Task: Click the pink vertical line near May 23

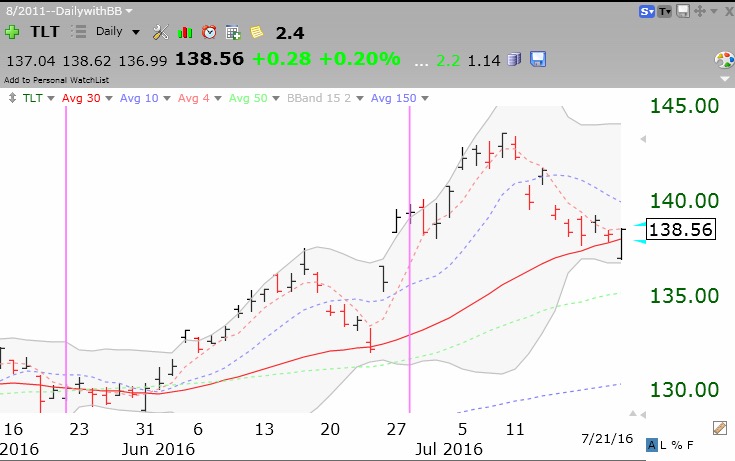Action: tap(66, 259)
